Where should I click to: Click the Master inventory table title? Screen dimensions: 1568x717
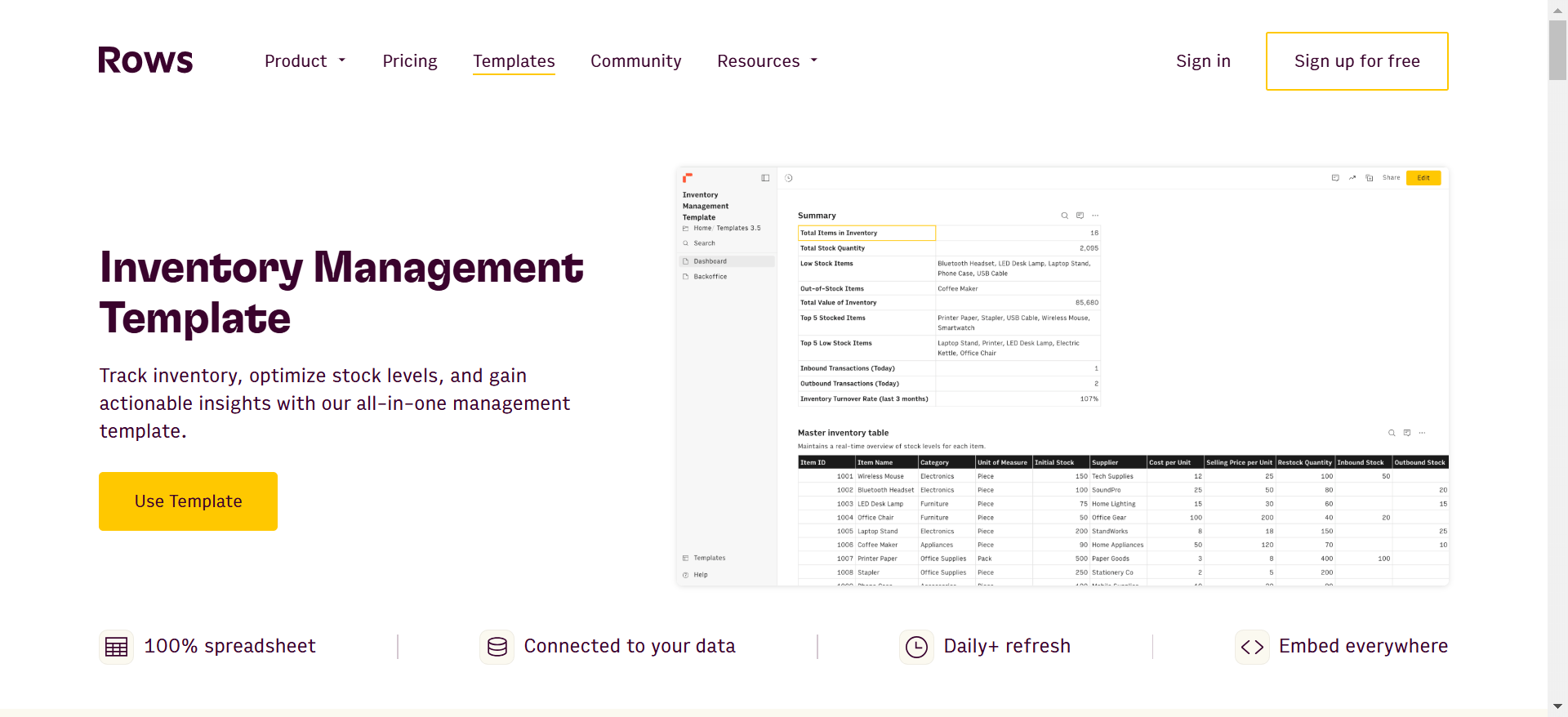[x=843, y=433]
